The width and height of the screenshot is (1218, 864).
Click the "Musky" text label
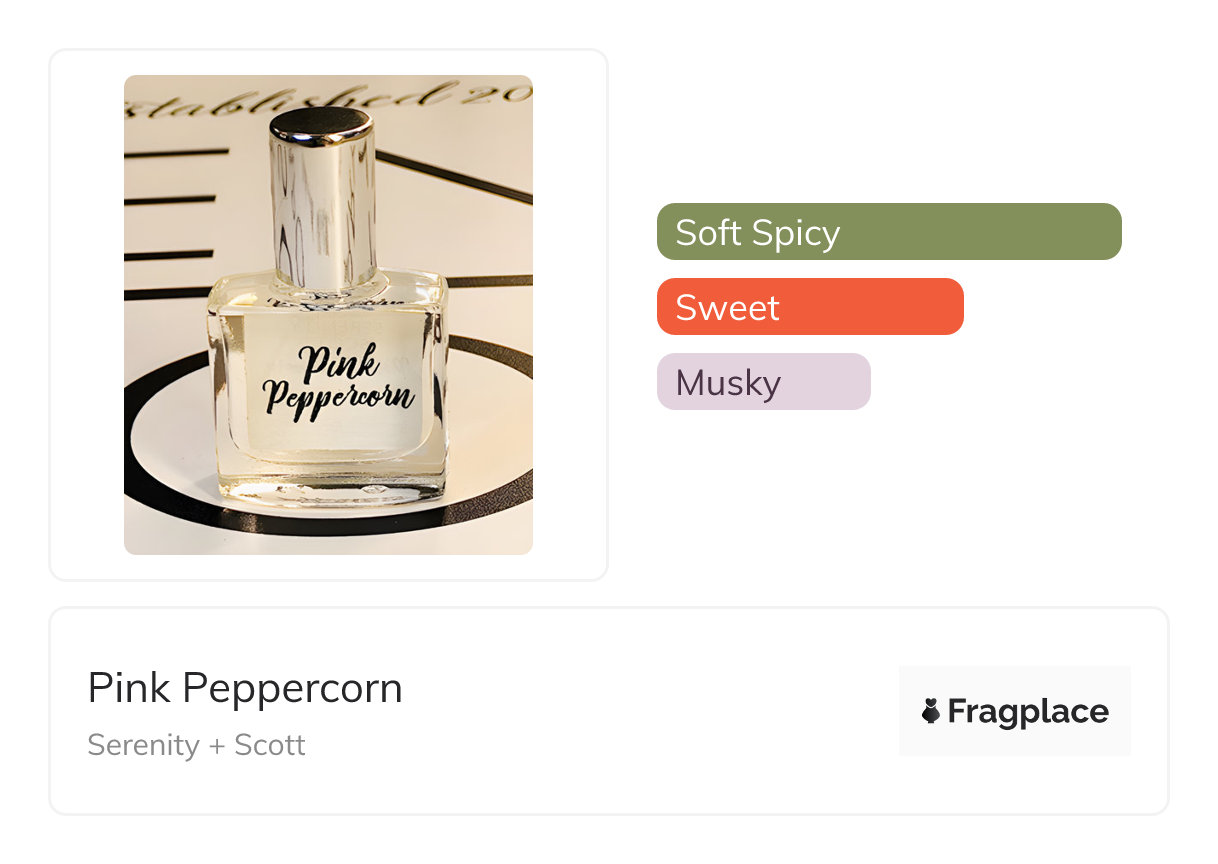click(728, 382)
